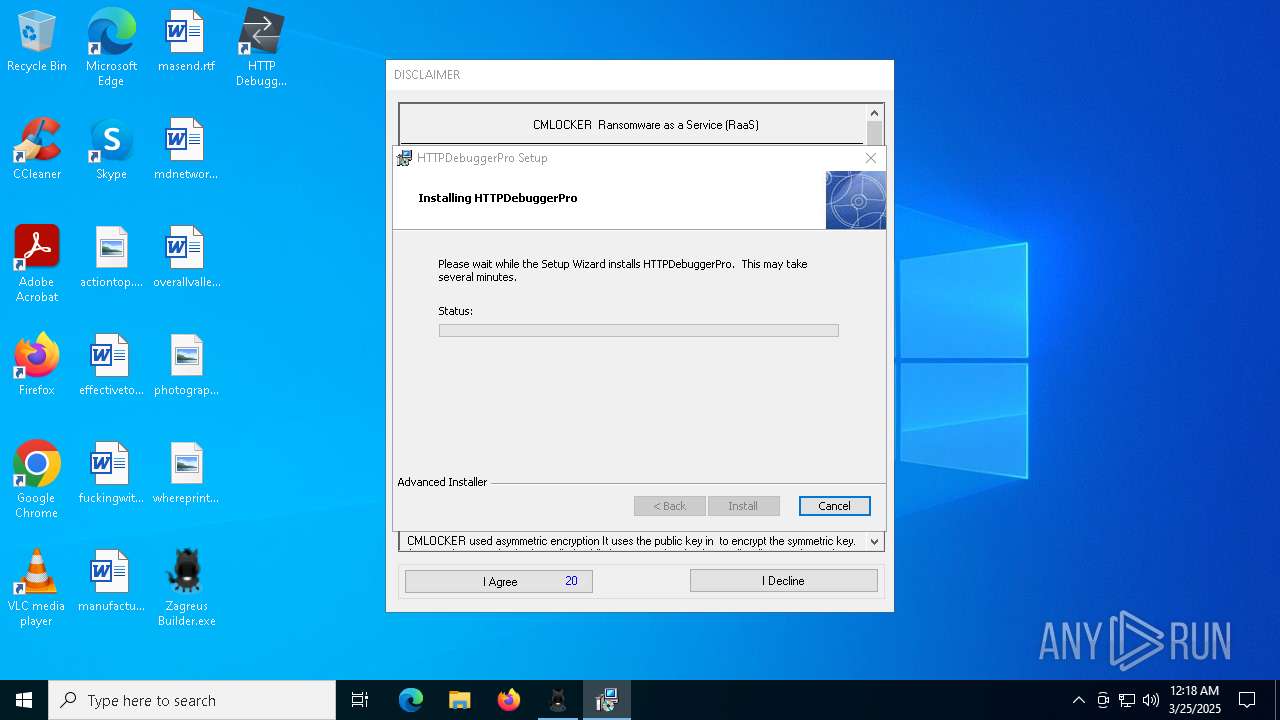Click the I Agree button in the disclaimer
1280x720 pixels.
[499, 581]
